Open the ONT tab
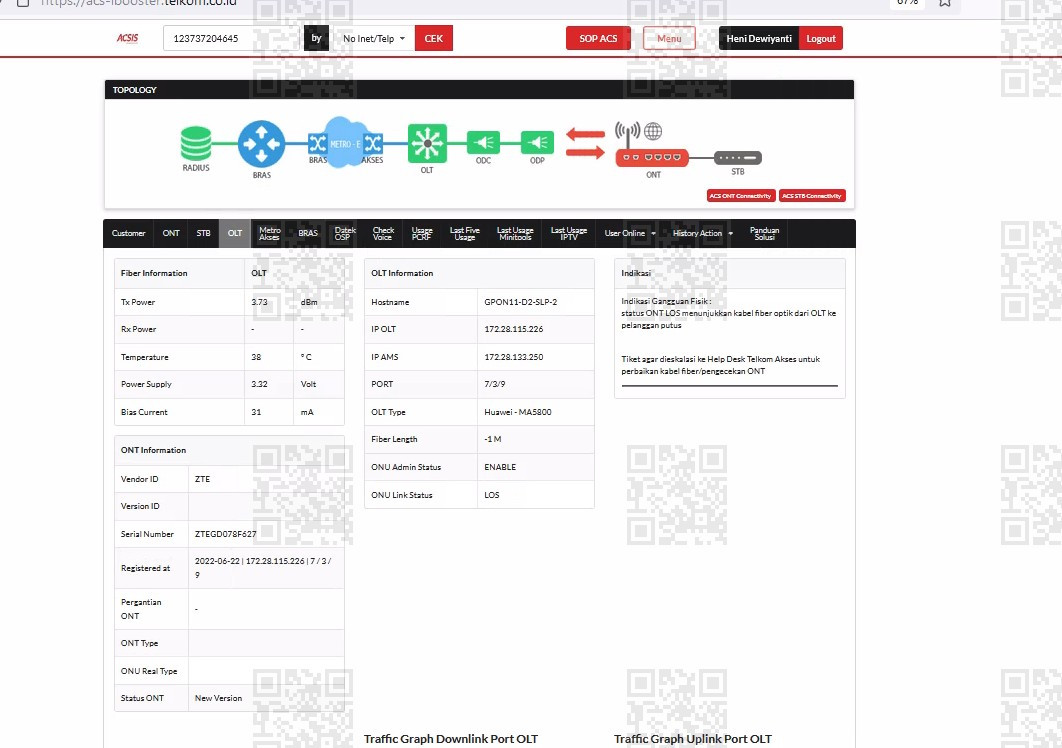1062x748 pixels. tap(171, 233)
